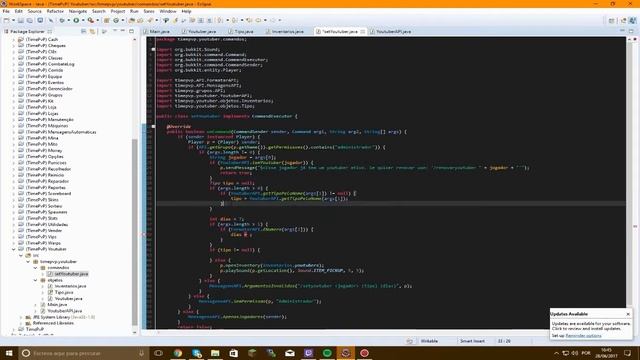Open the File menu
Screen dimensions: 640x360
[6, 11]
